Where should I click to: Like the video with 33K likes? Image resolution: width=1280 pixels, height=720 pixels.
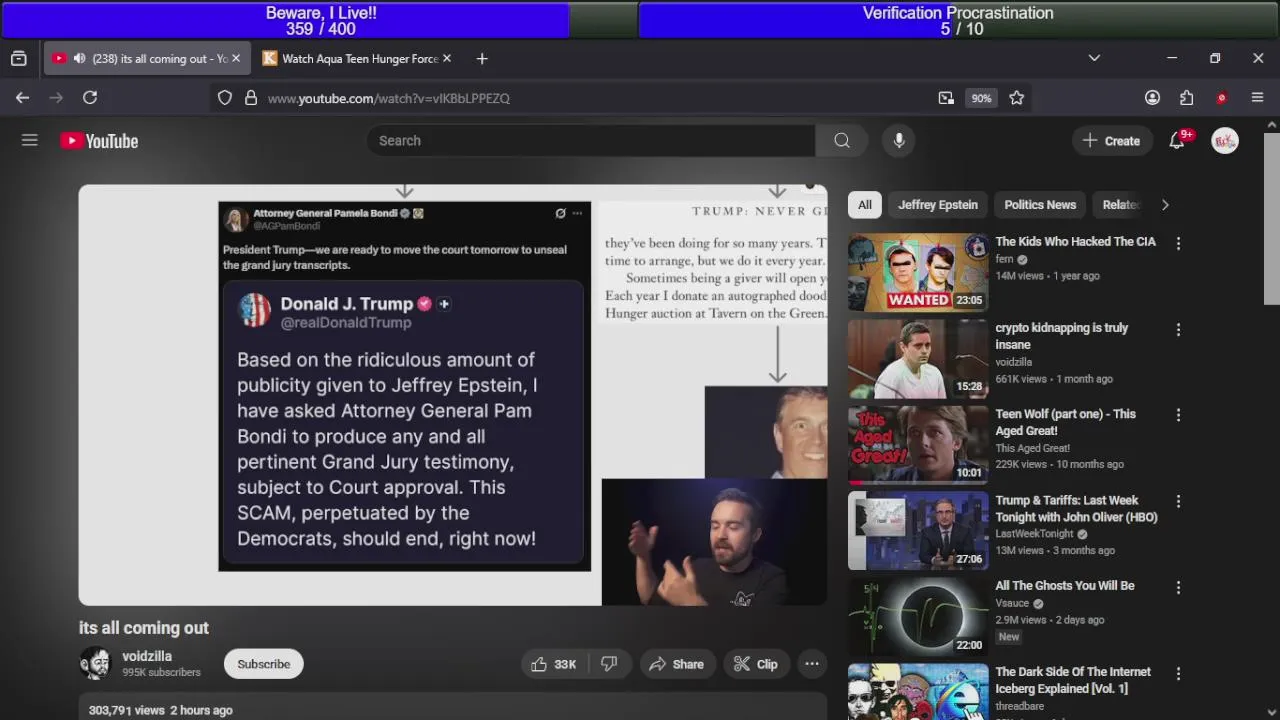pyautogui.click(x=553, y=664)
